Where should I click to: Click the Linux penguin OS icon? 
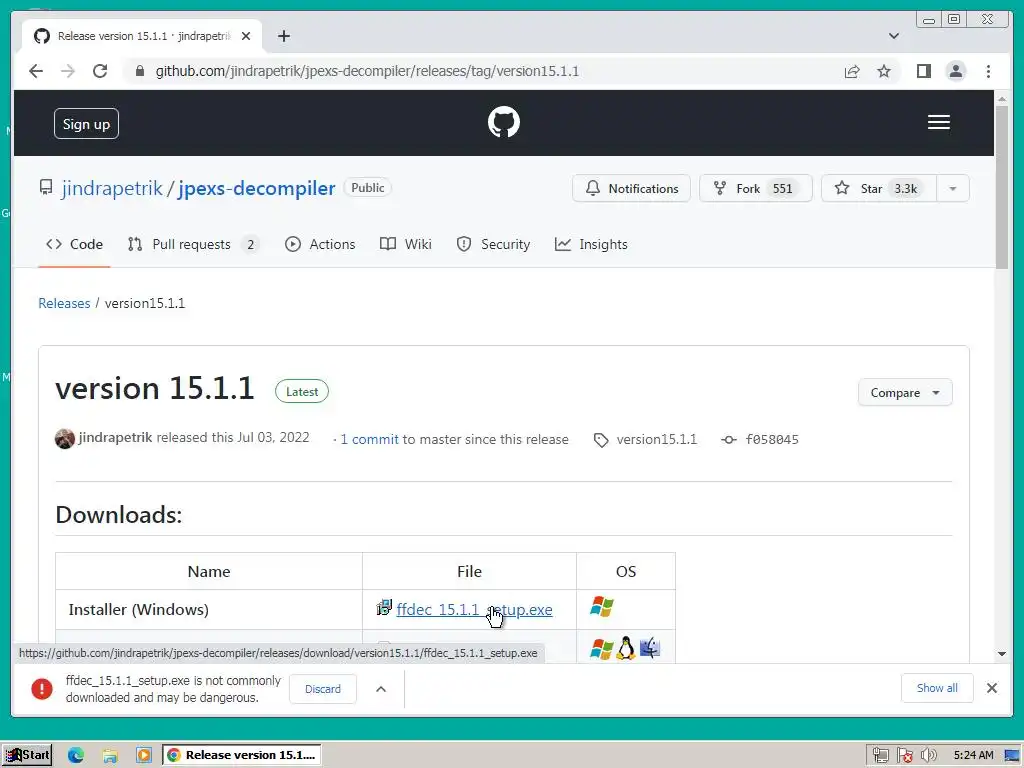click(626, 648)
